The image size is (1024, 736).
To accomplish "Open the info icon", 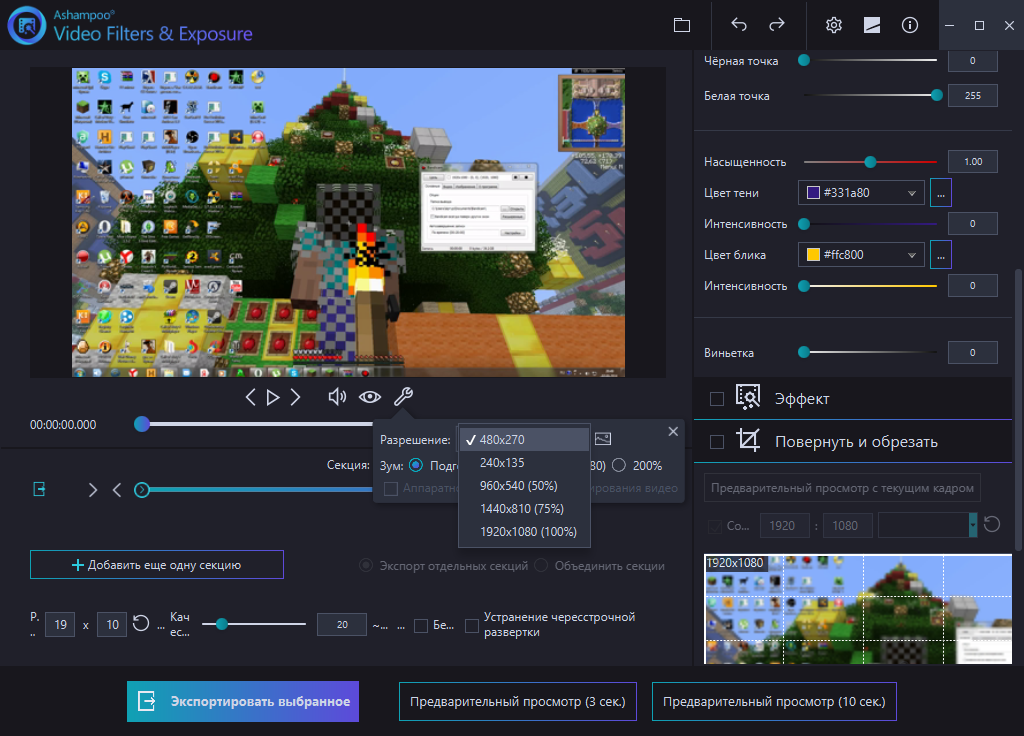I will pyautogui.click(x=910, y=25).
